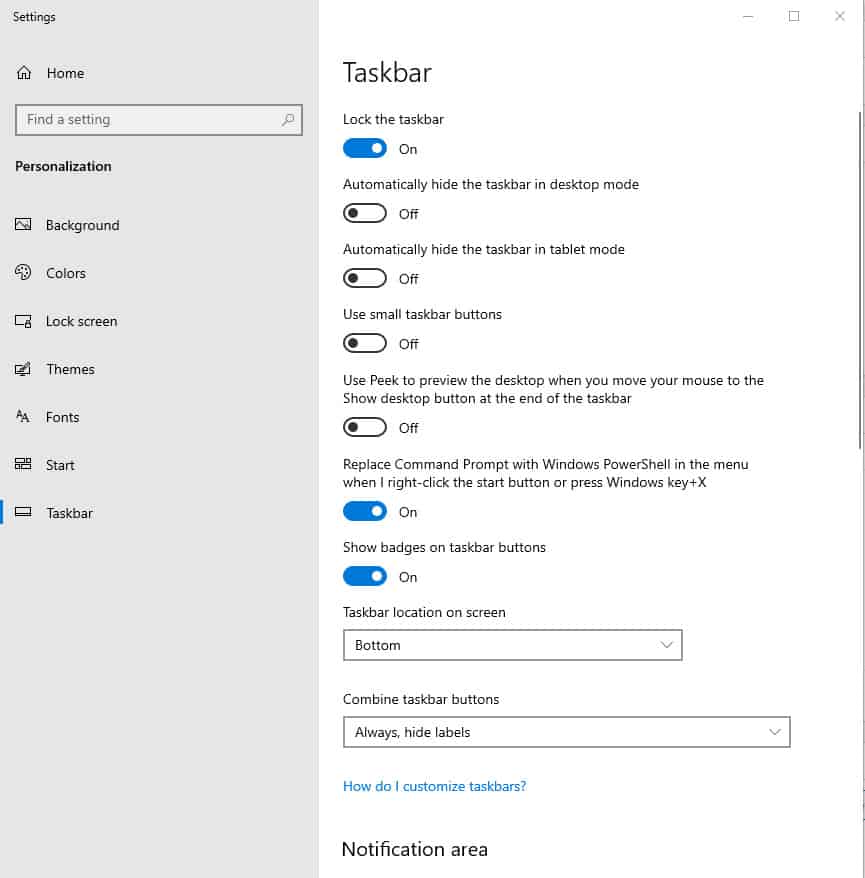Minimize the Settings window

click(747, 16)
